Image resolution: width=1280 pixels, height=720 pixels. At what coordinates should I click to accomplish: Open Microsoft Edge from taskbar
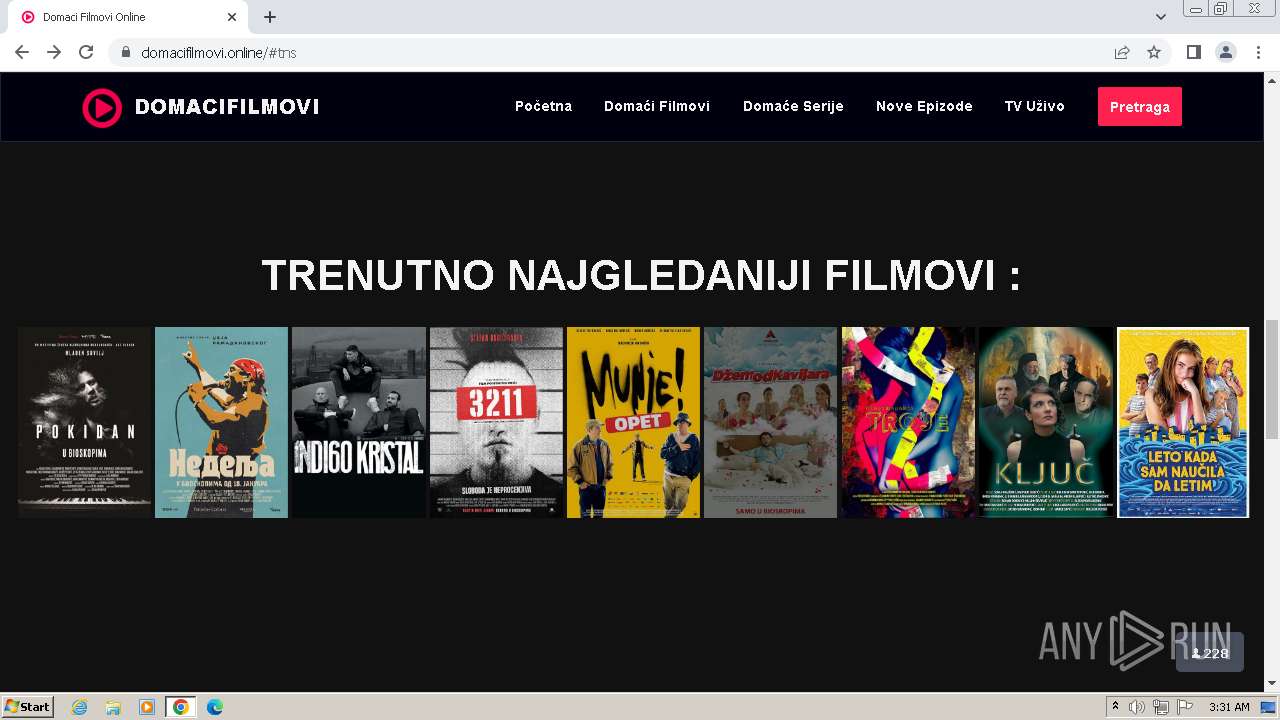(215, 707)
